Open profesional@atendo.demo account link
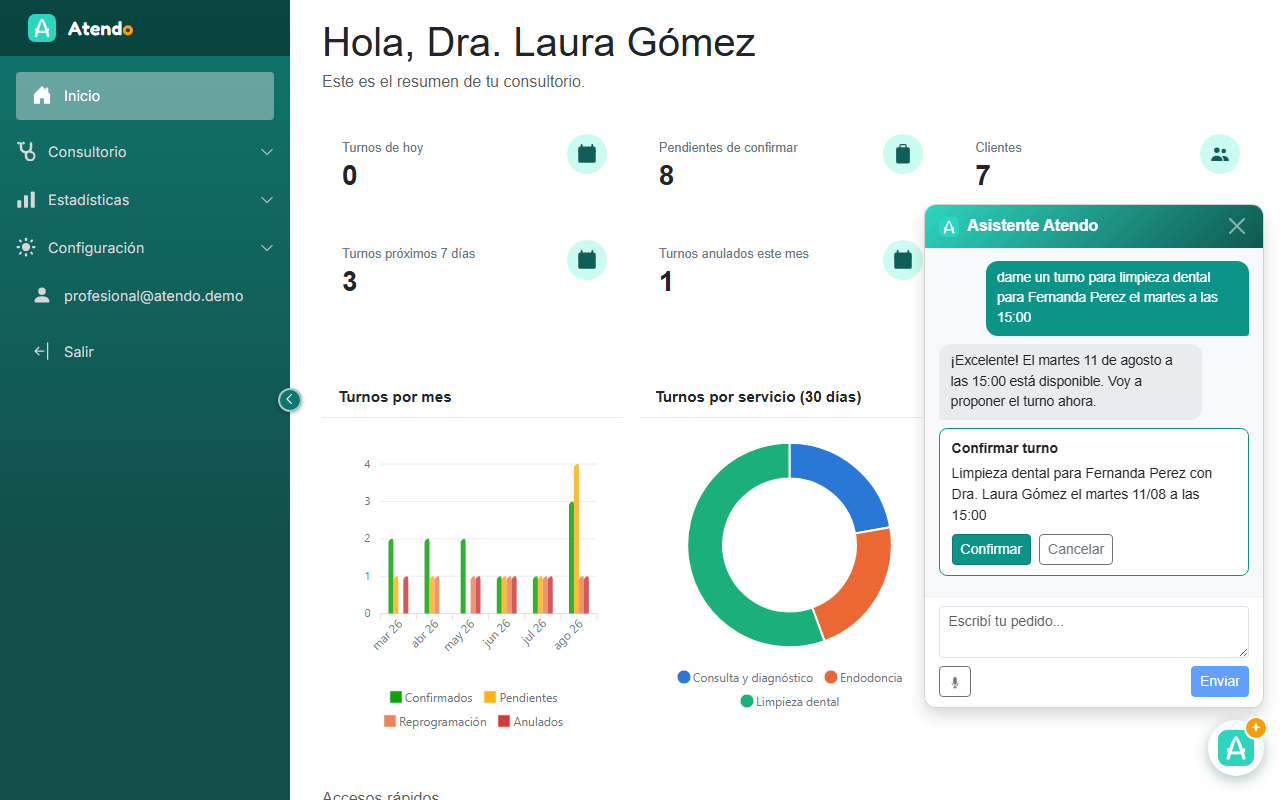 click(154, 296)
